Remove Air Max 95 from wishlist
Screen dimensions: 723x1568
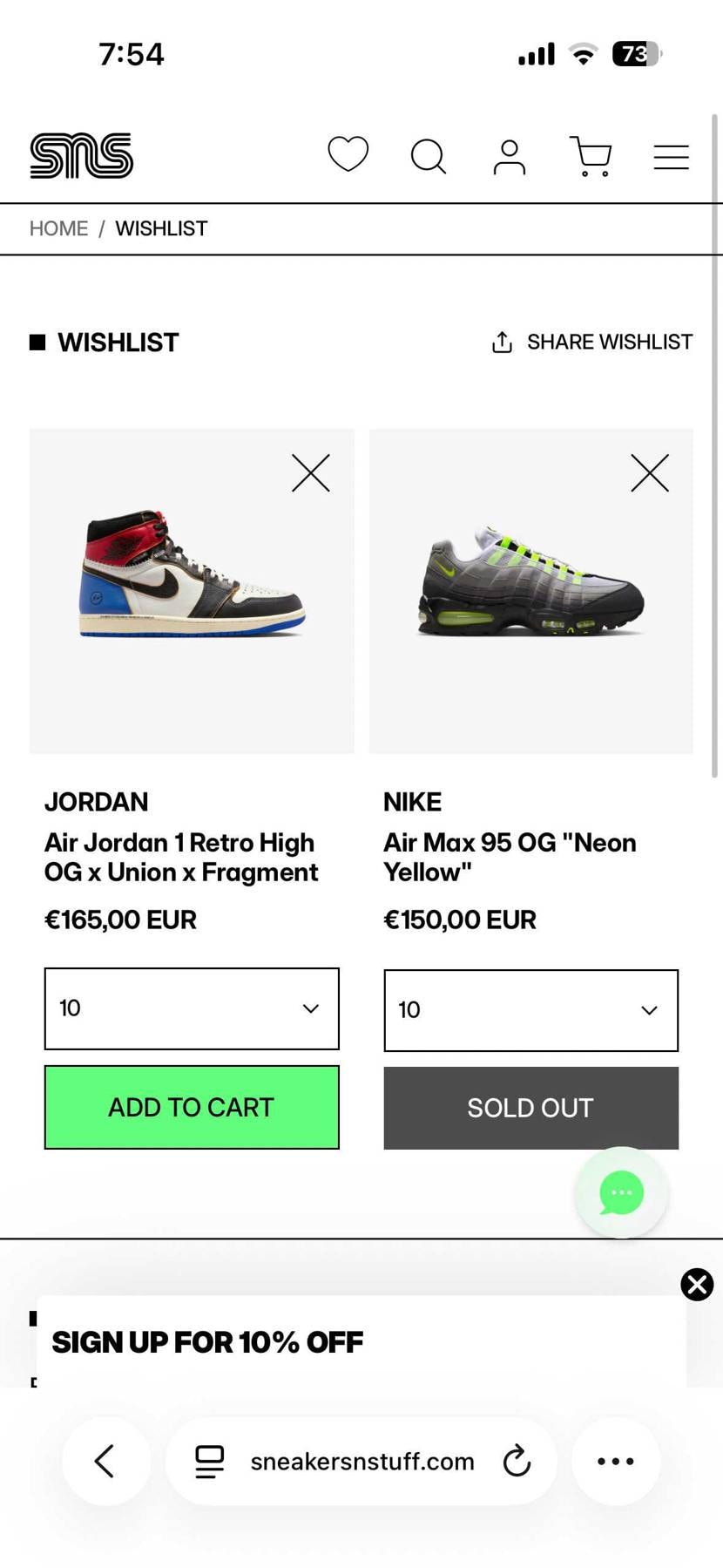coord(650,473)
